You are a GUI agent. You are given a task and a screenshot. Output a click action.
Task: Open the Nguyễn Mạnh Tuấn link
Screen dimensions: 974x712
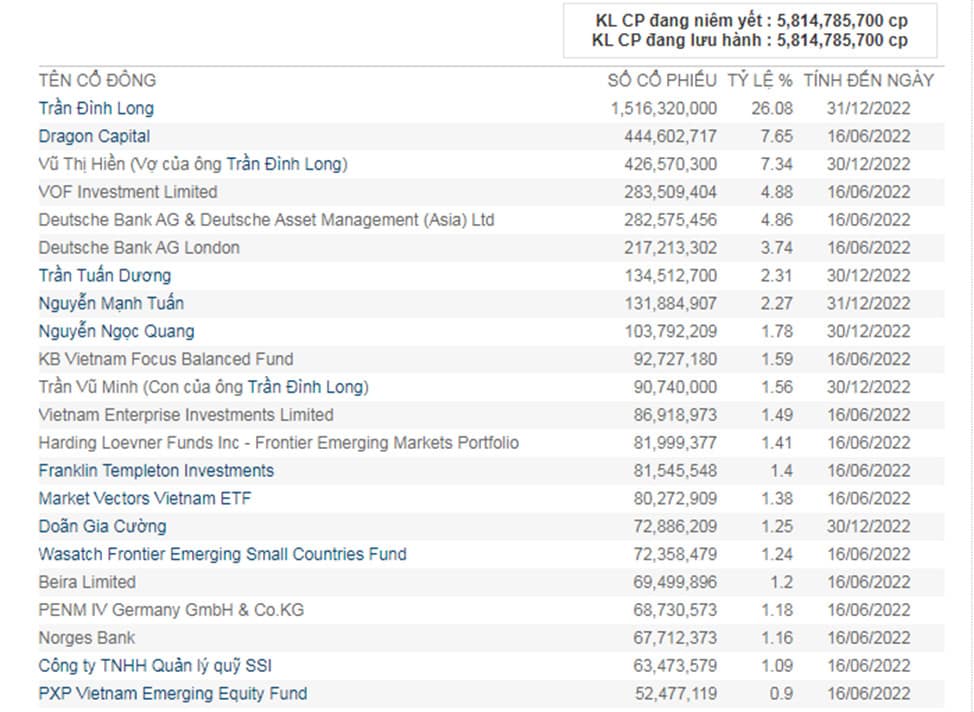tap(111, 303)
